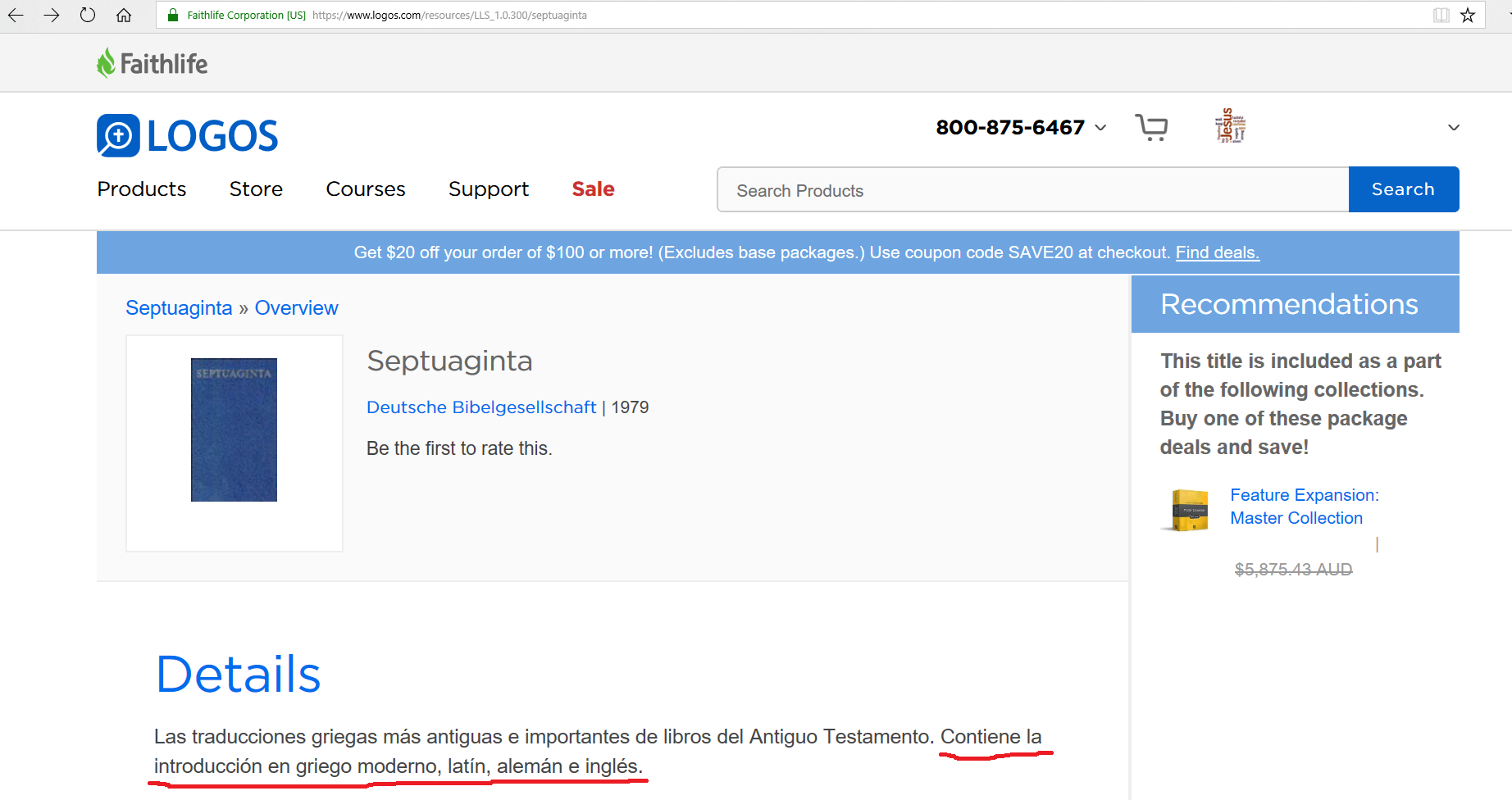Open the Store menu
Screen dimensions: 1512x800
(x=256, y=189)
